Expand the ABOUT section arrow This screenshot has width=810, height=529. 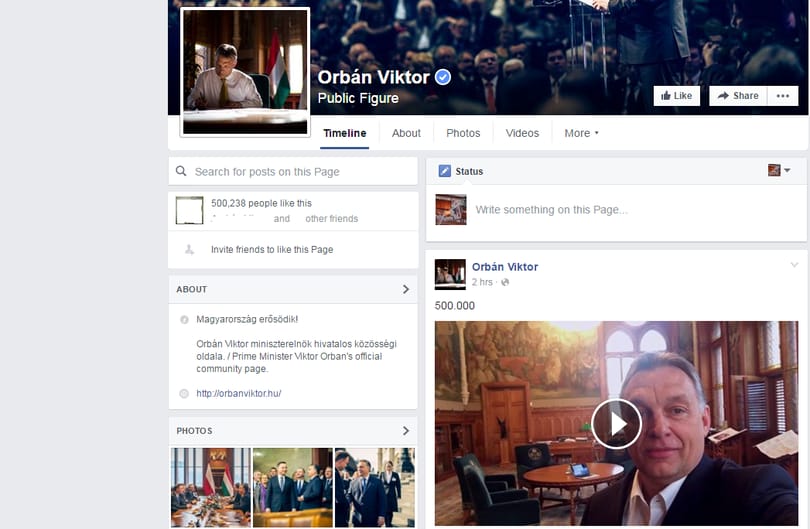(x=406, y=289)
